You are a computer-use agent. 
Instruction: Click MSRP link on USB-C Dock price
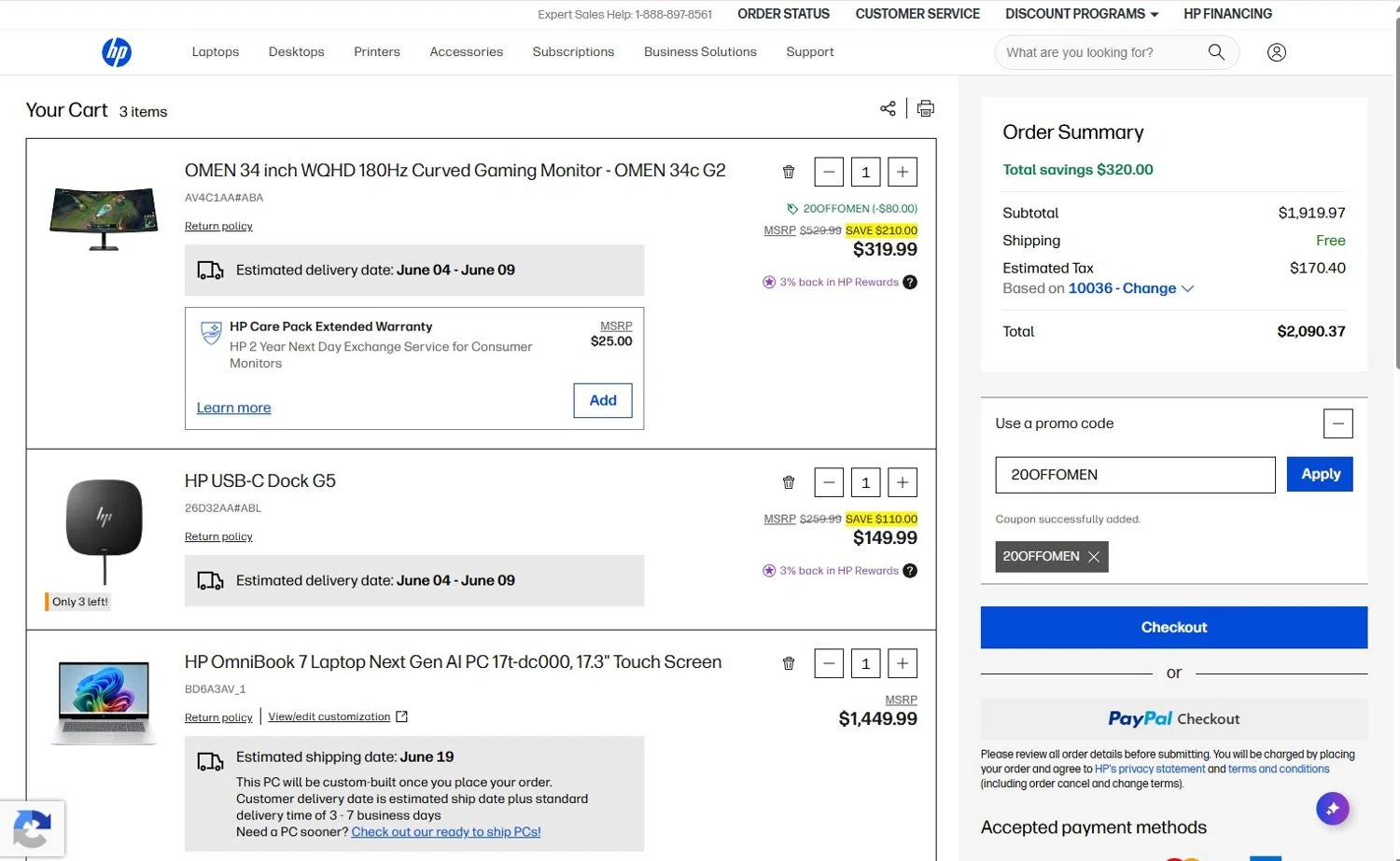(779, 520)
